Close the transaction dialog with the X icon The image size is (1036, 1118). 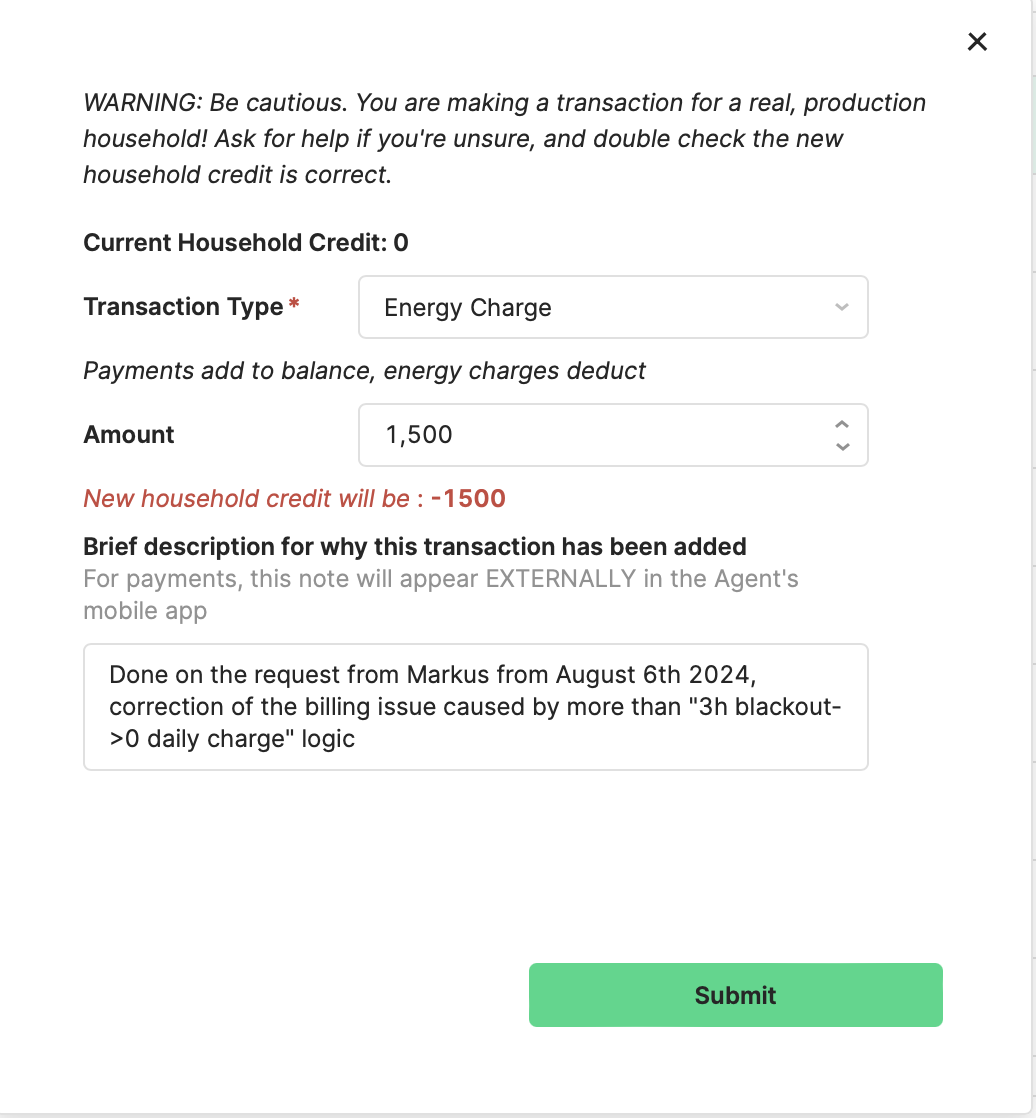pyautogui.click(x=977, y=41)
